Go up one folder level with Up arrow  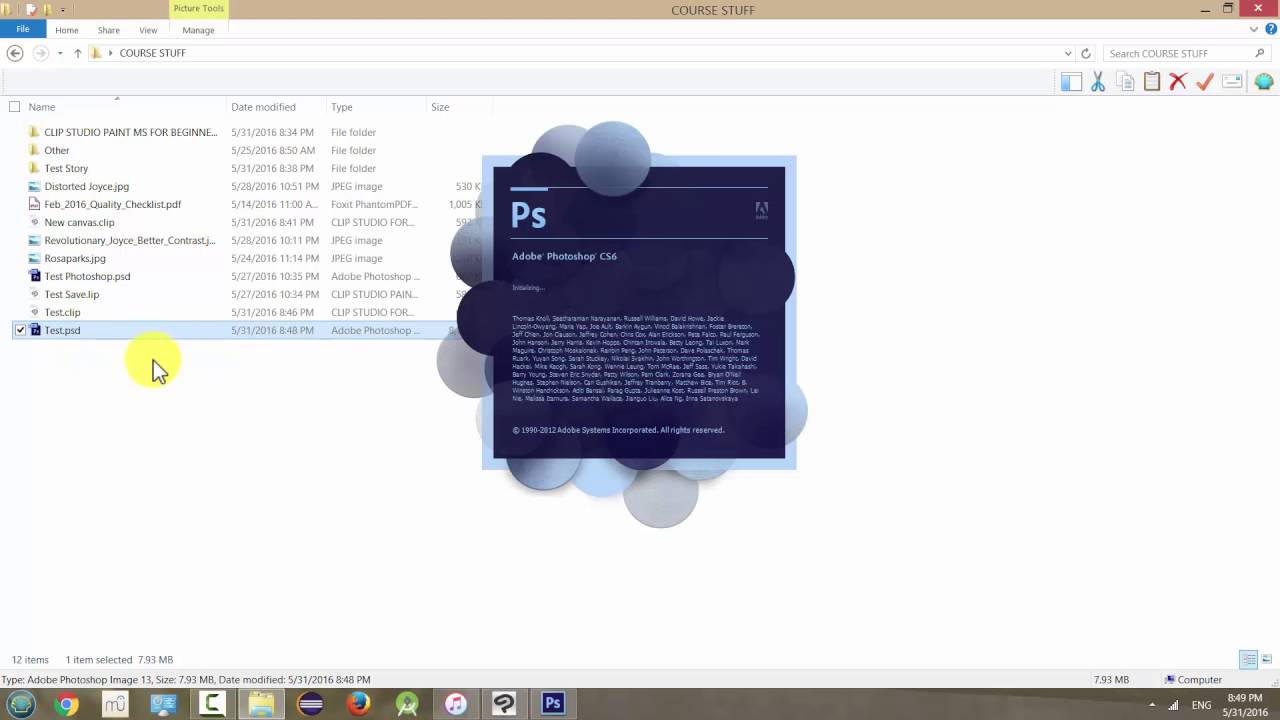point(77,53)
